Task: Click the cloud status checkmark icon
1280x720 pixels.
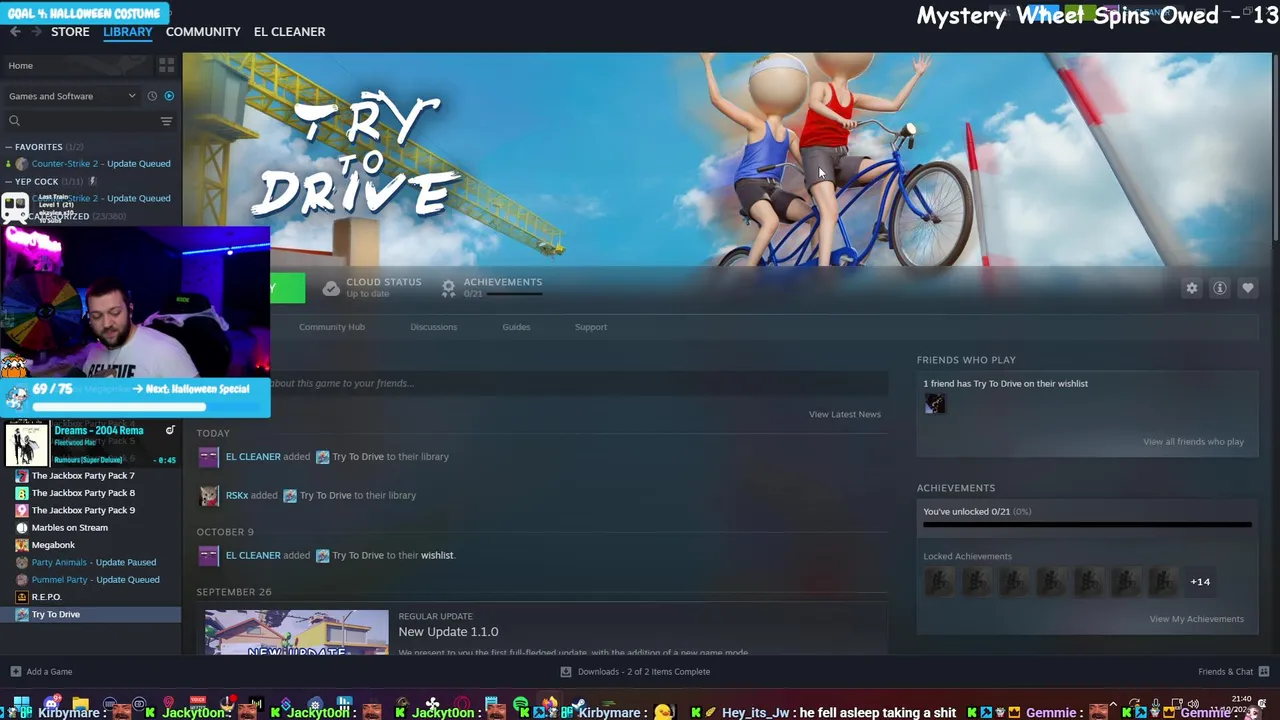Action: (x=331, y=288)
